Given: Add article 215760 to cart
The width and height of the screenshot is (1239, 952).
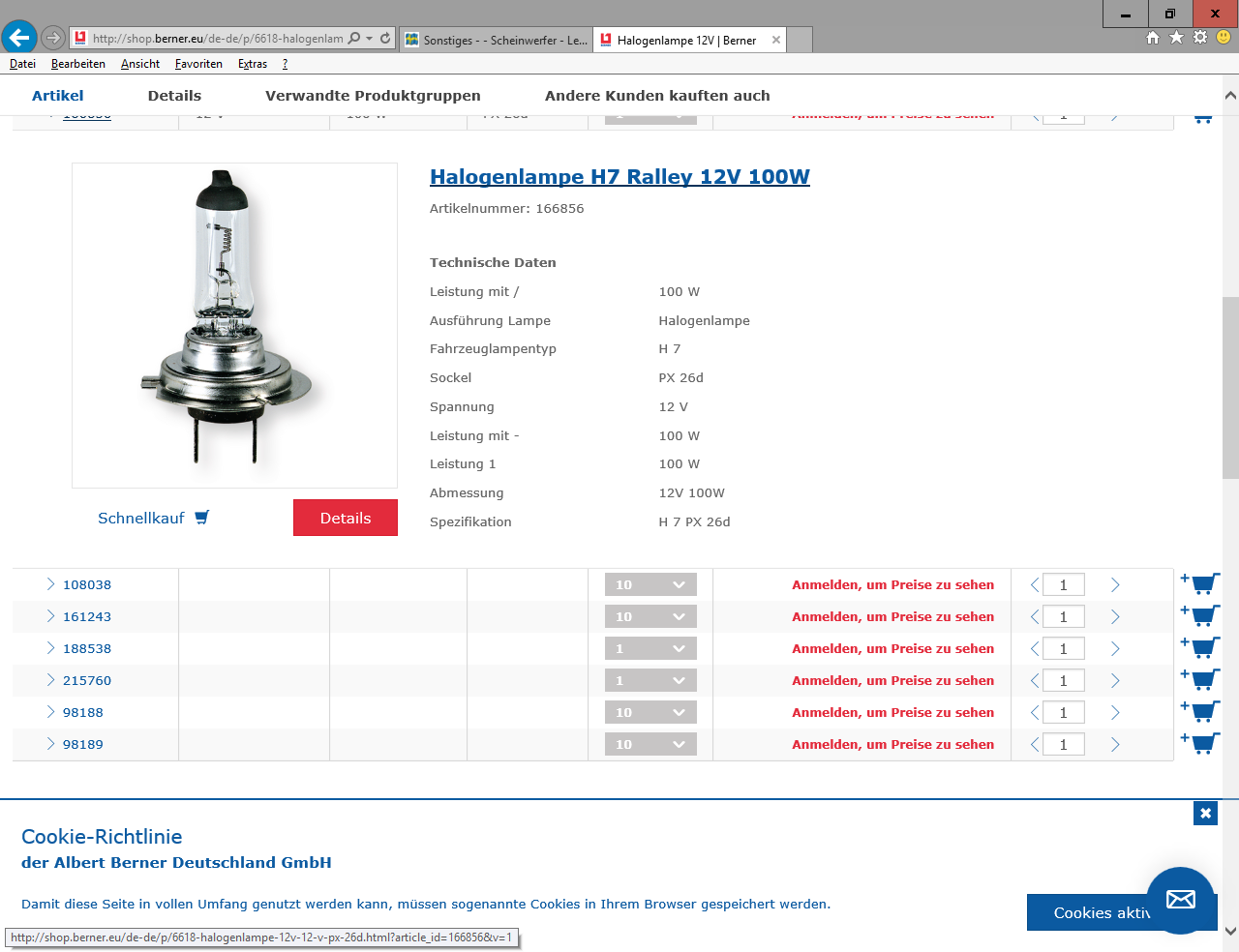Looking at the screenshot, I should tap(1200, 679).
